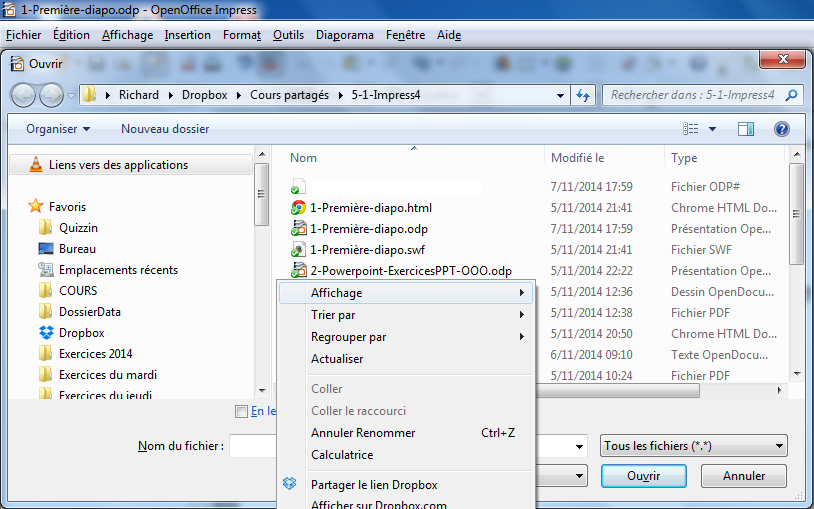Image resolution: width=814 pixels, height=509 pixels.
Task: Click Nouveau dossier button
Action: [165, 129]
